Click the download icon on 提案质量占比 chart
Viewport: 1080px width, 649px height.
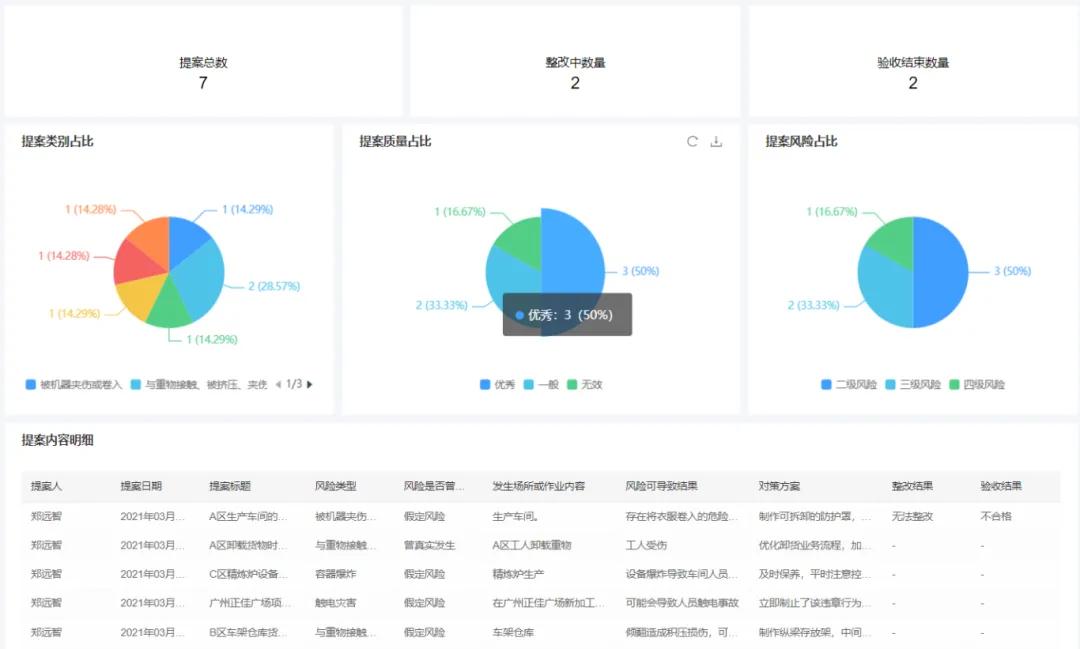tap(716, 141)
